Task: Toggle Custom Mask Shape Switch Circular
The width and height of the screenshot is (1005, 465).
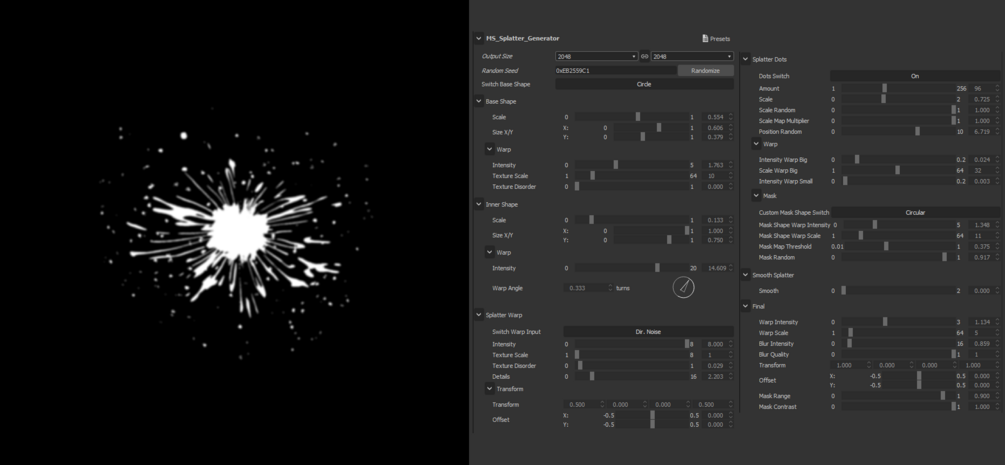Action: tap(915, 212)
